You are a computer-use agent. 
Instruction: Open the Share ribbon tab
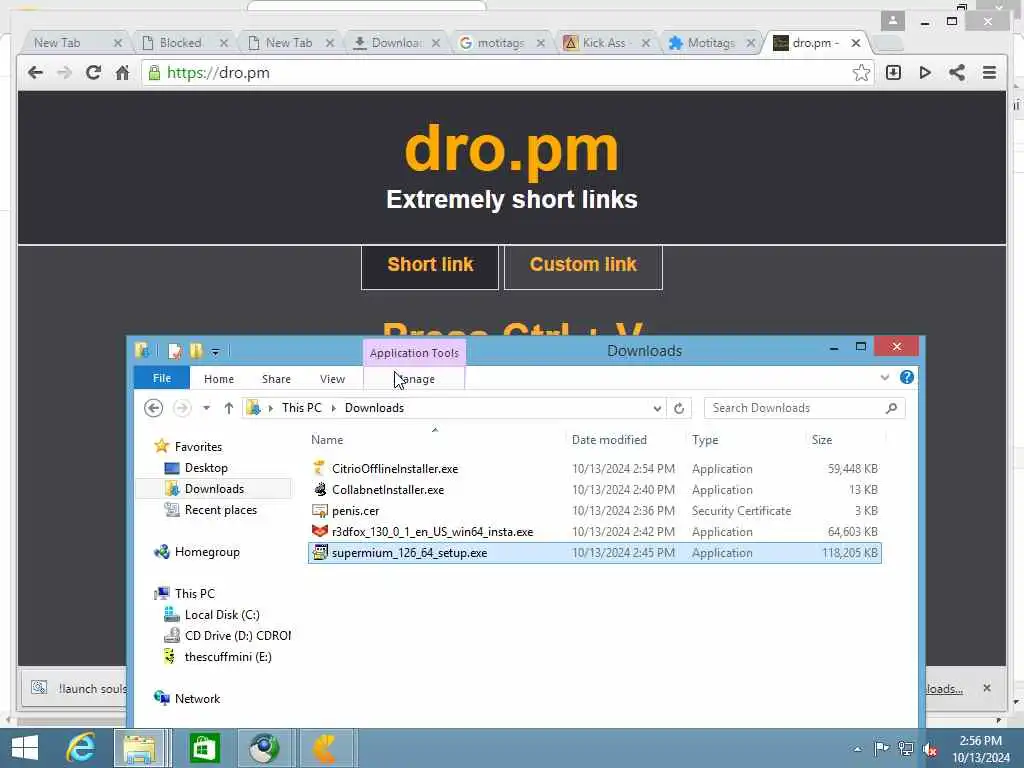[276, 379]
